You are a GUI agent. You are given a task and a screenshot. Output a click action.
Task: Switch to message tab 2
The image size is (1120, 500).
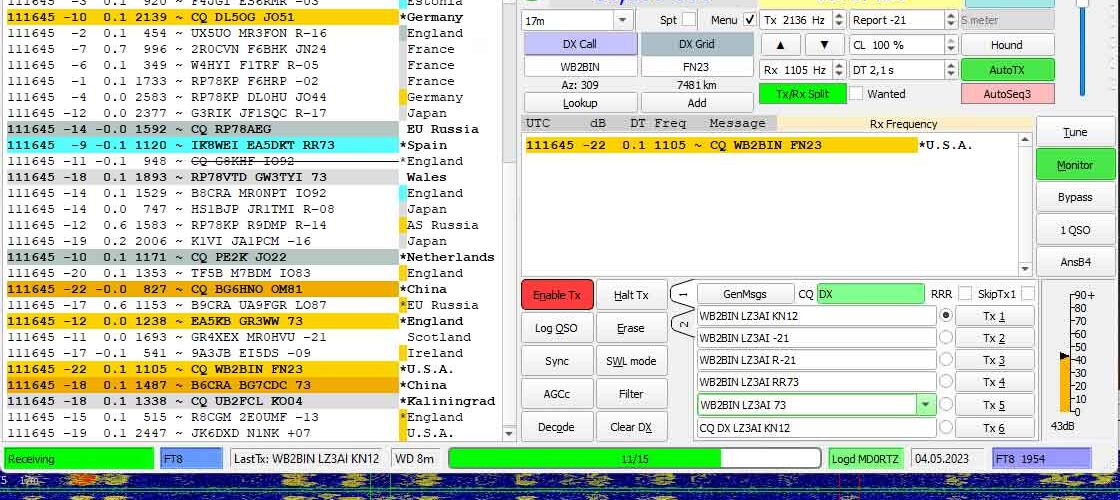[683, 324]
